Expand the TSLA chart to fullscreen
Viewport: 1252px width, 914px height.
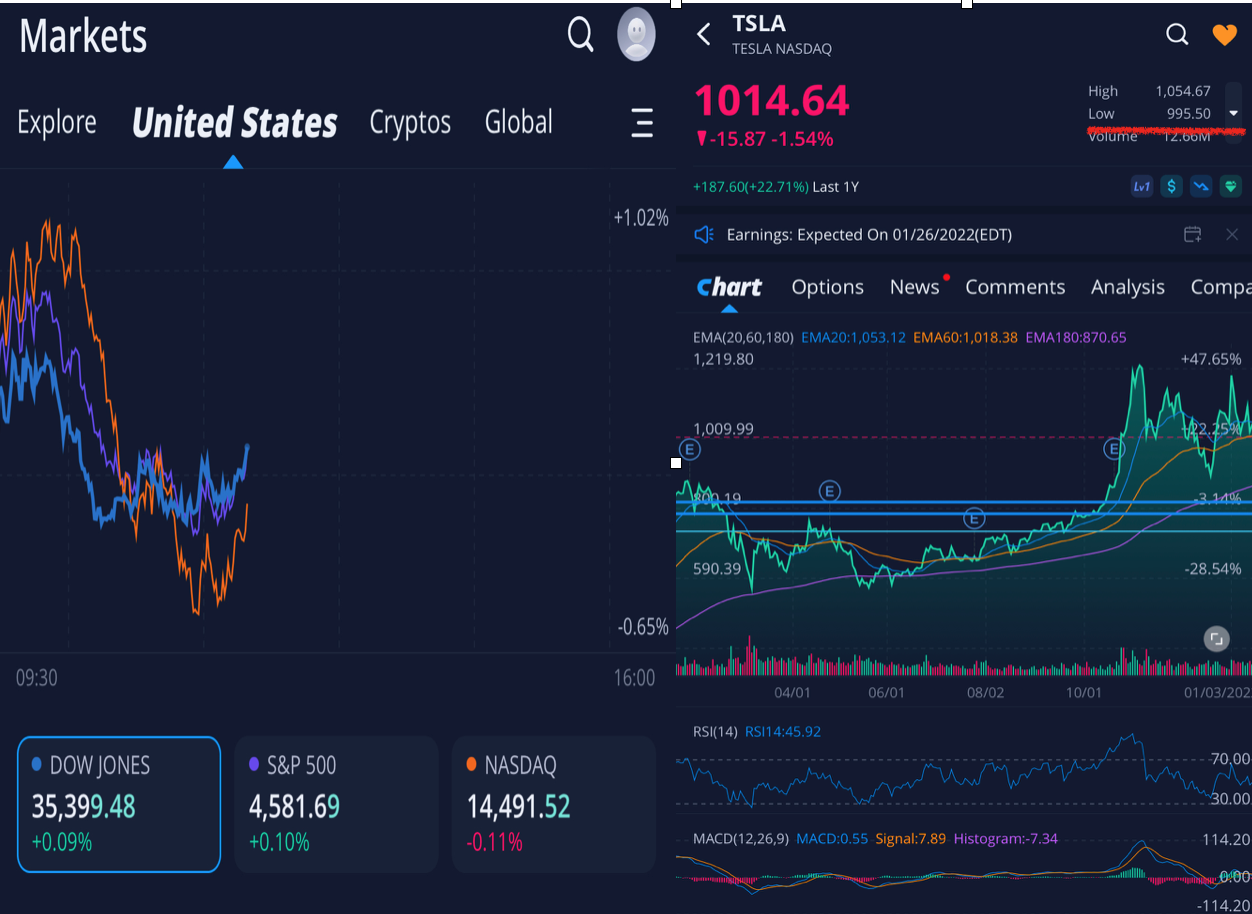click(1216, 639)
